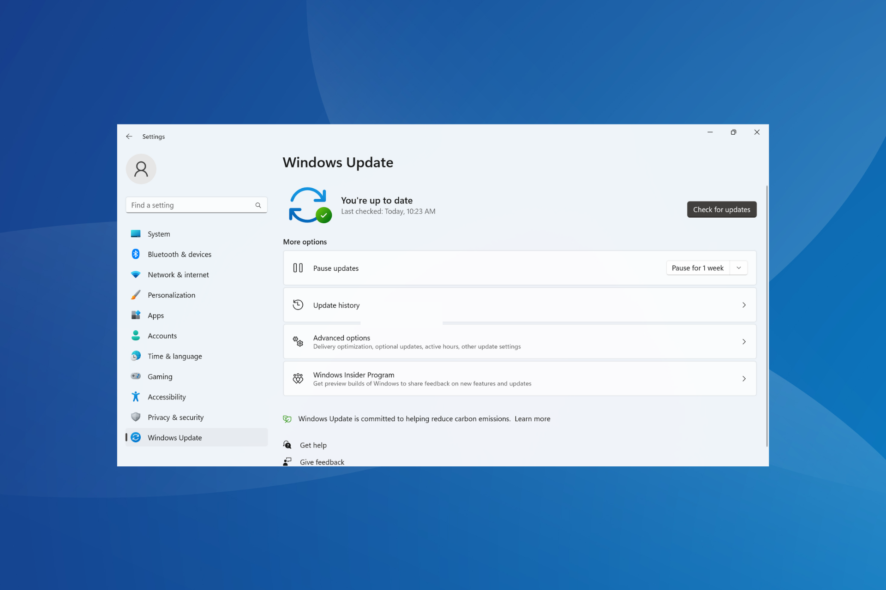Open the user profile avatar
The width and height of the screenshot is (886, 590).
click(x=141, y=169)
